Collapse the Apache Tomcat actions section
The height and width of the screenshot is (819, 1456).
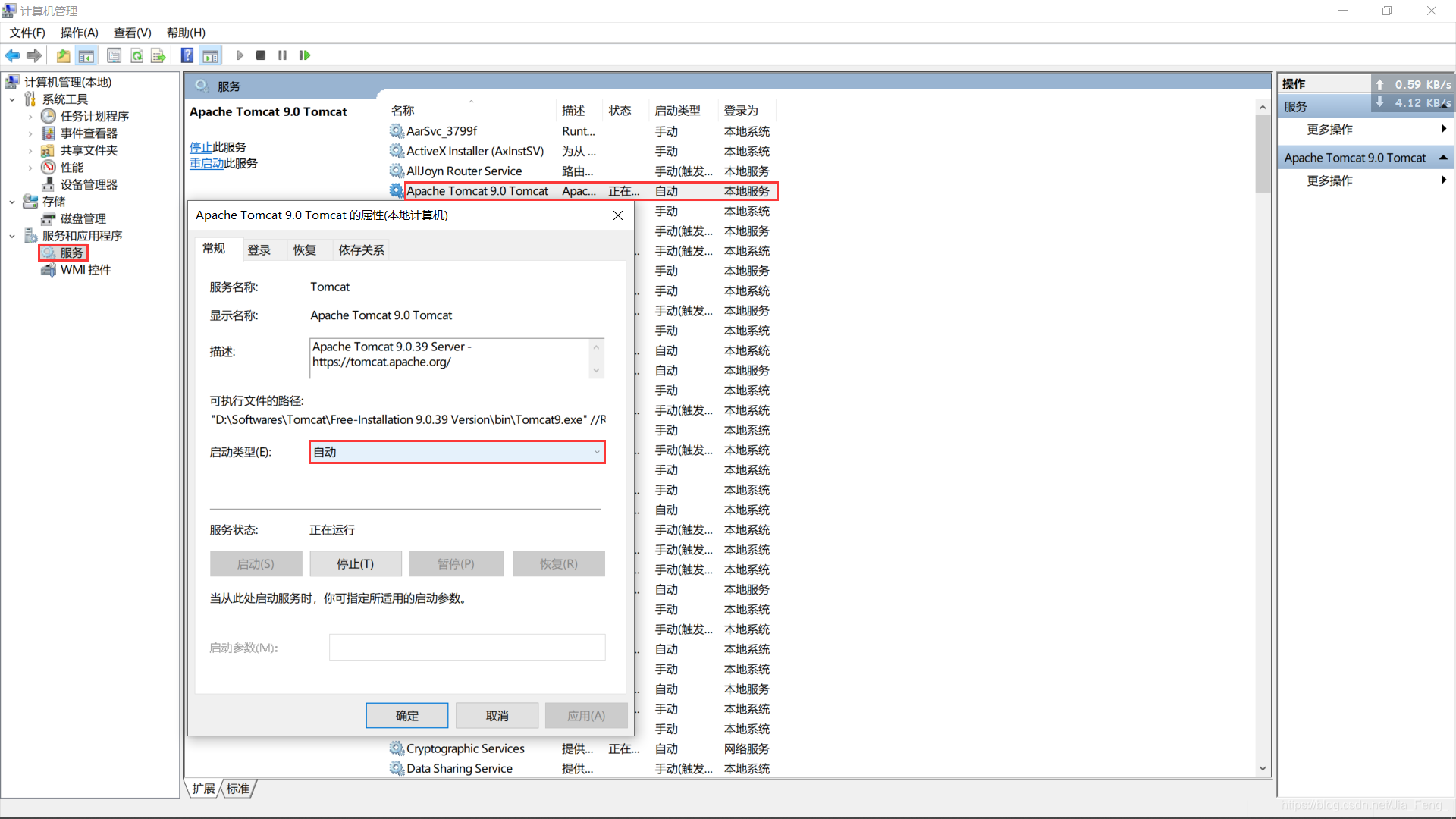click(x=1443, y=158)
